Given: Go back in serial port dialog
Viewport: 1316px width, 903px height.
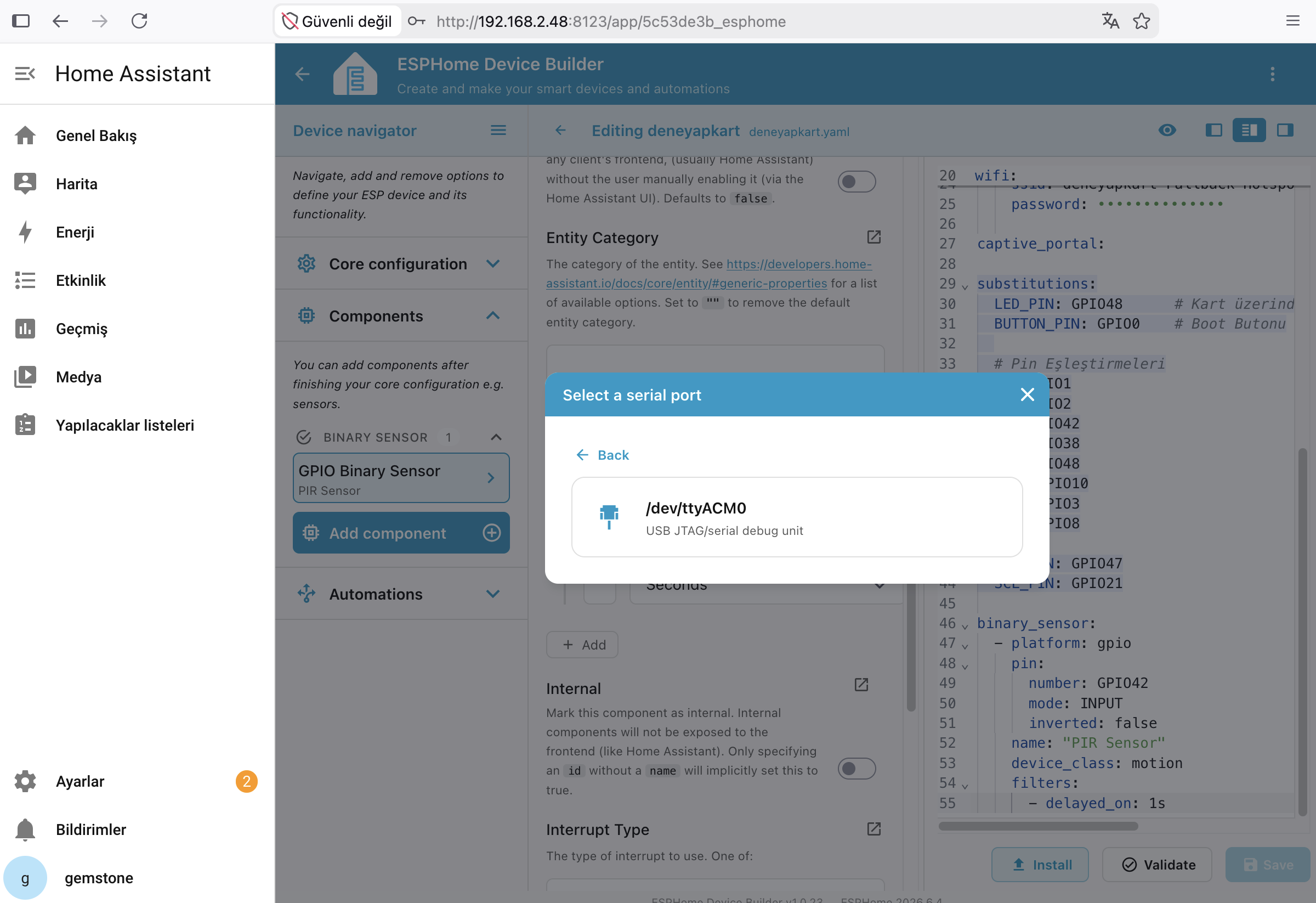Looking at the screenshot, I should [602, 455].
